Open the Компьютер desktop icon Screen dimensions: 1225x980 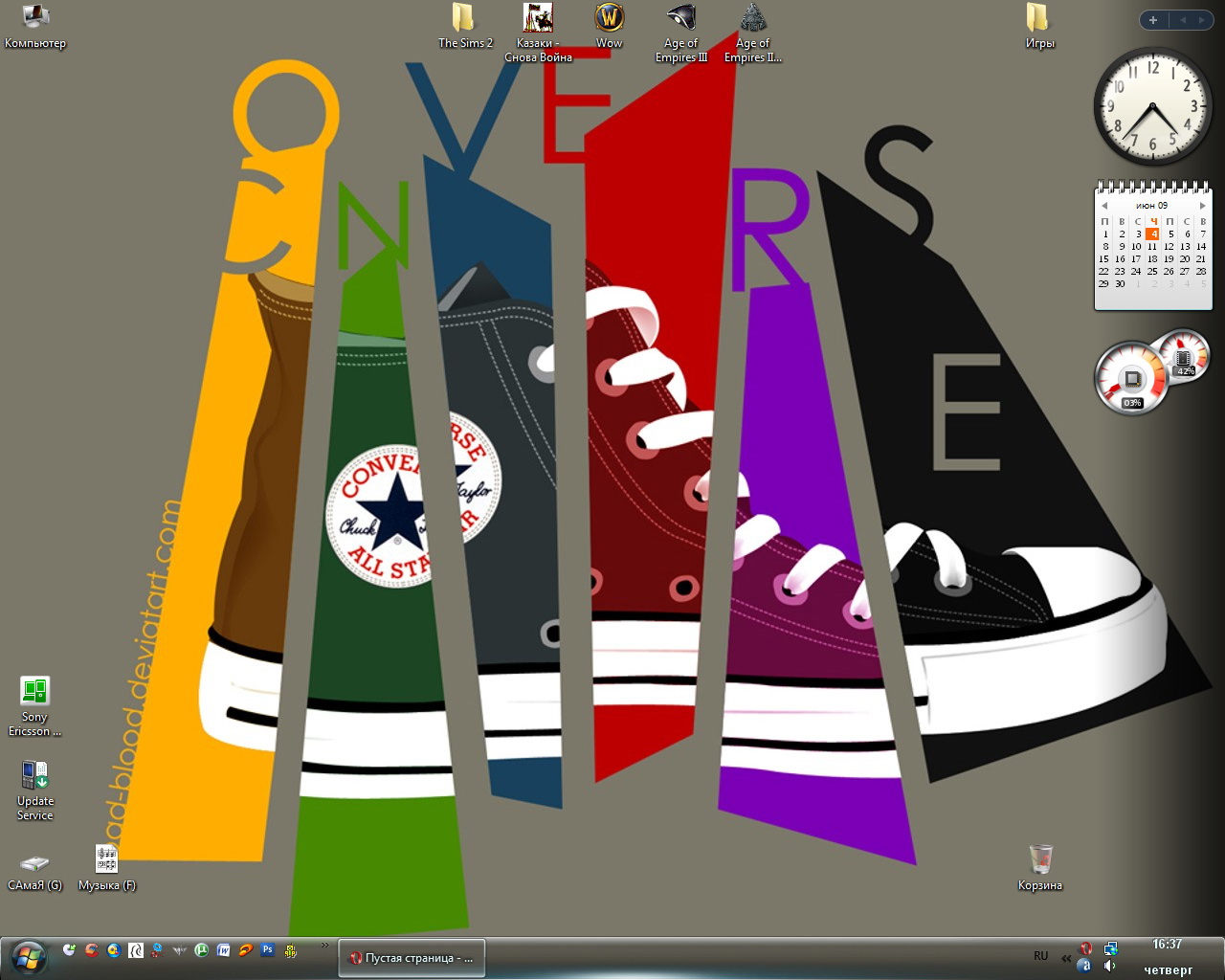[35, 17]
